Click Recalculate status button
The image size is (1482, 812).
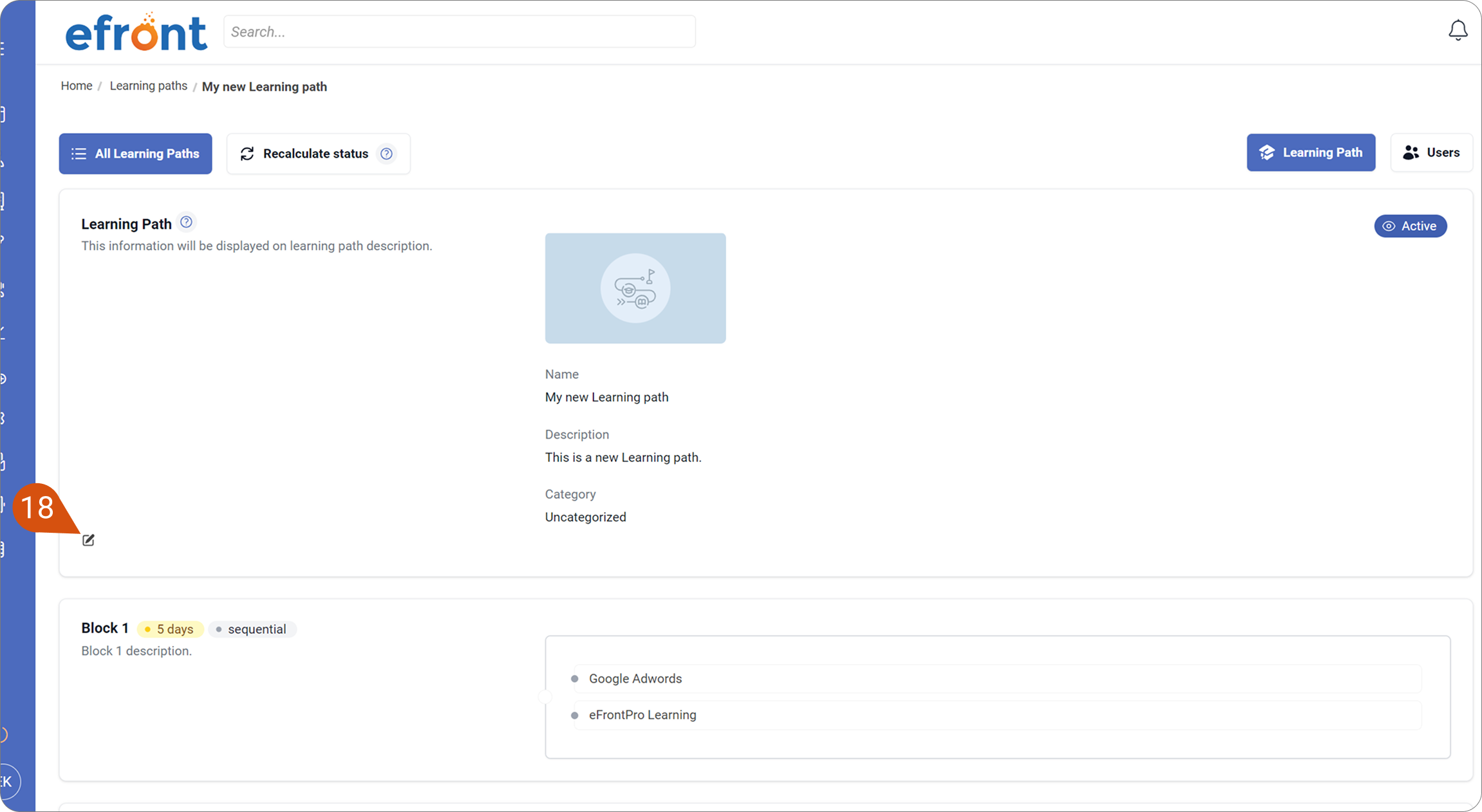coord(318,153)
